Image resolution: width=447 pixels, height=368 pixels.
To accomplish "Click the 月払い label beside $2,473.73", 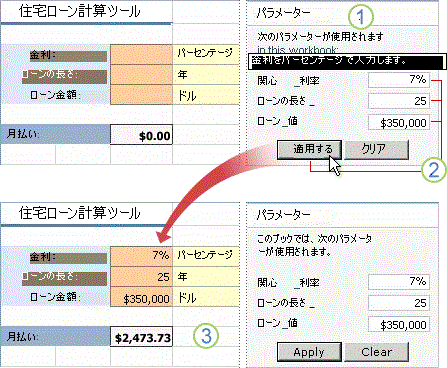I will click(x=23, y=337).
